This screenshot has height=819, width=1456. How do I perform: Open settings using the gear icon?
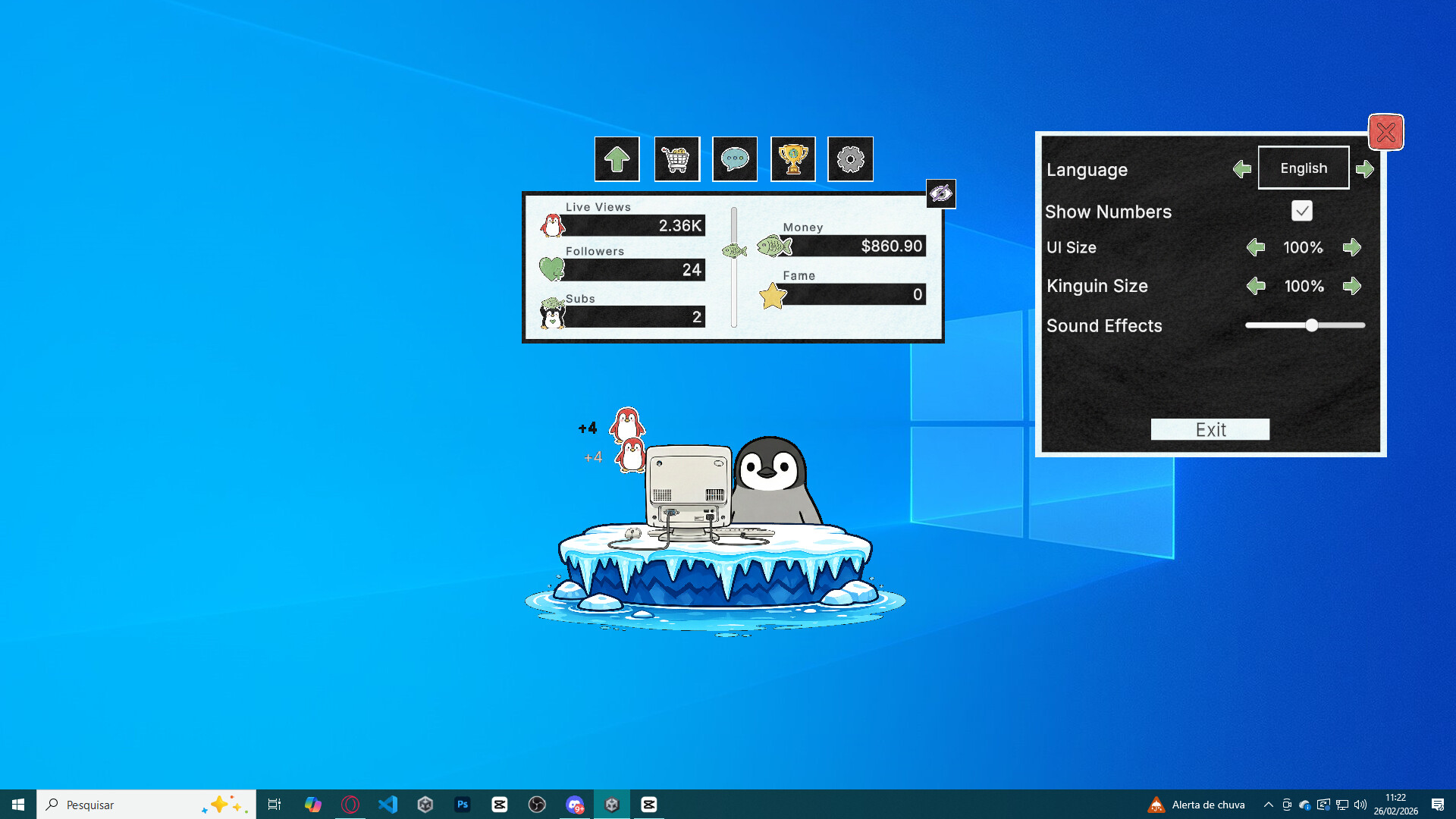pyautogui.click(x=851, y=159)
